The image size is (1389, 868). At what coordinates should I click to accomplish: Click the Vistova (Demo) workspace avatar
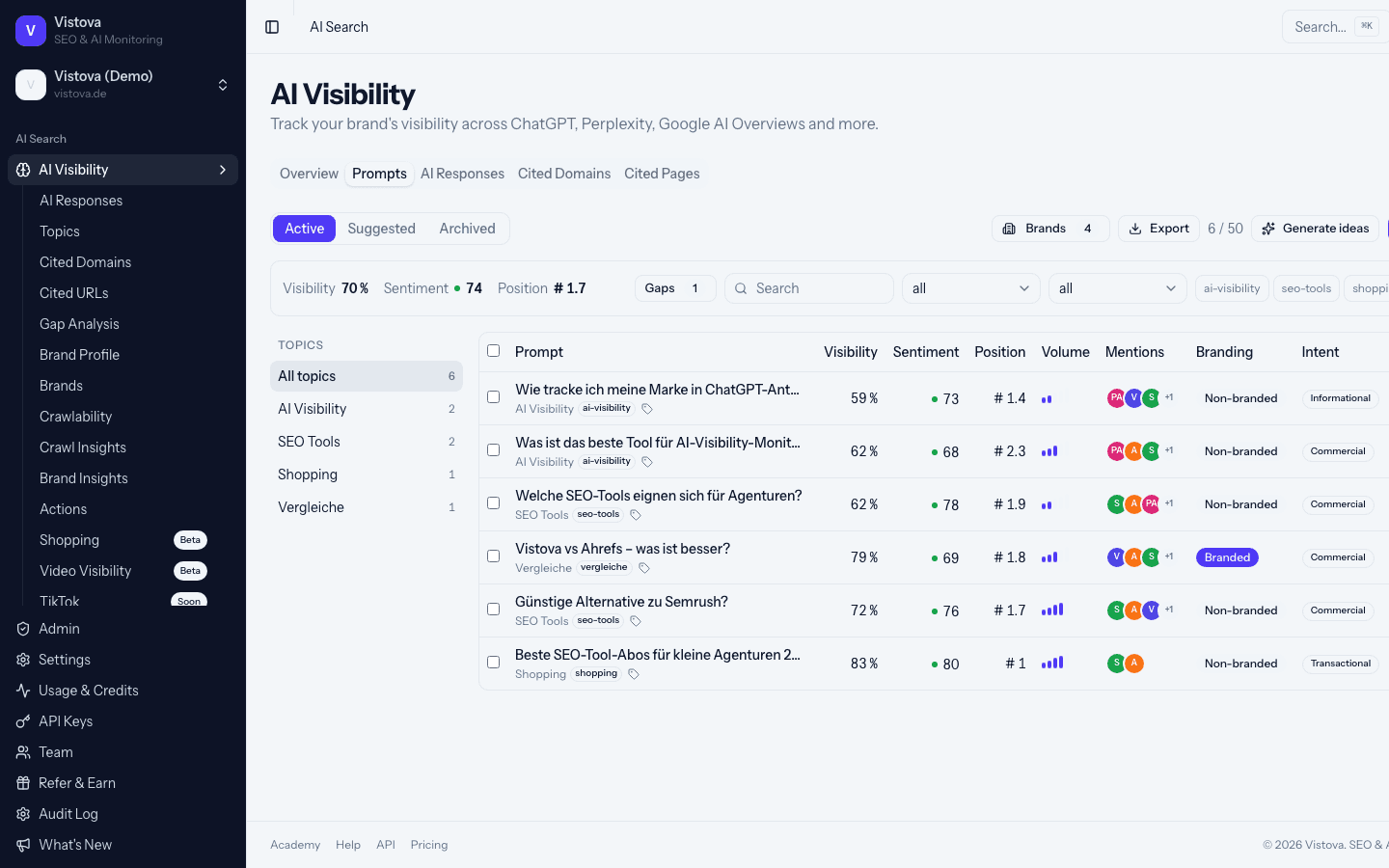31,85
